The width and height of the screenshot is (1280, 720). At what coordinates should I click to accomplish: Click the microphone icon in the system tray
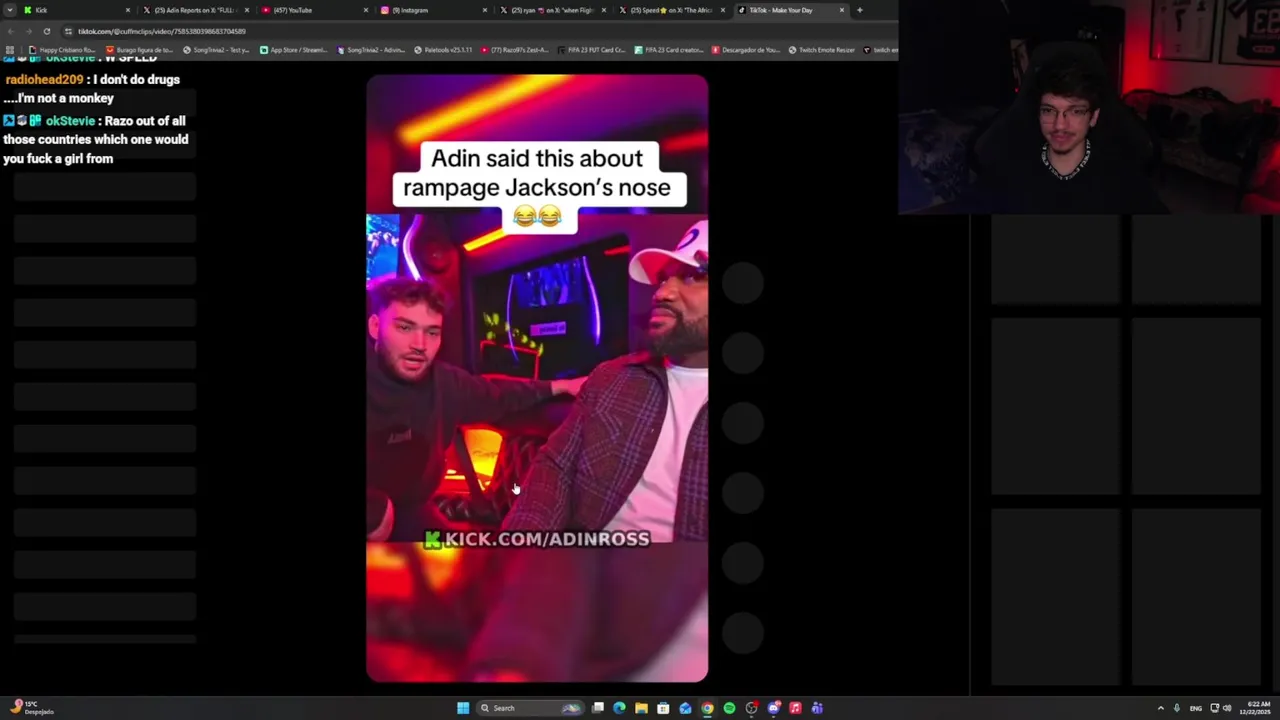(x=1177, y=708)
